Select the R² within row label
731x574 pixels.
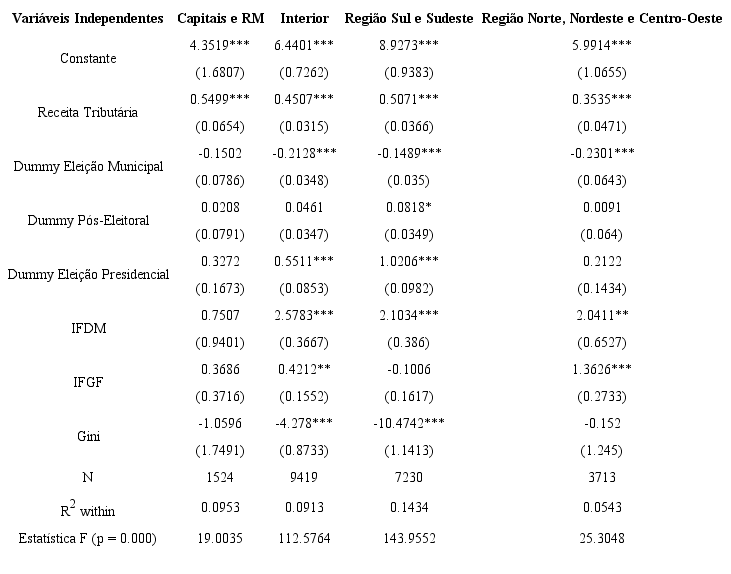(x=88, y=509)
